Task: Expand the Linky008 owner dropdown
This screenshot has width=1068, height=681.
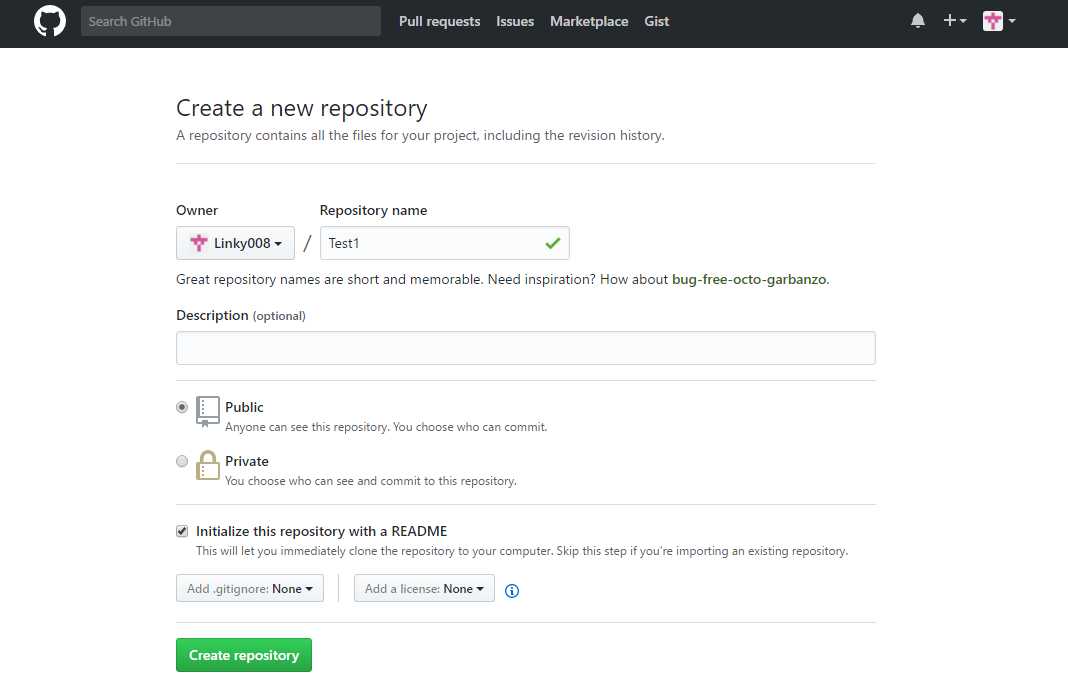Action: [235, 243]
